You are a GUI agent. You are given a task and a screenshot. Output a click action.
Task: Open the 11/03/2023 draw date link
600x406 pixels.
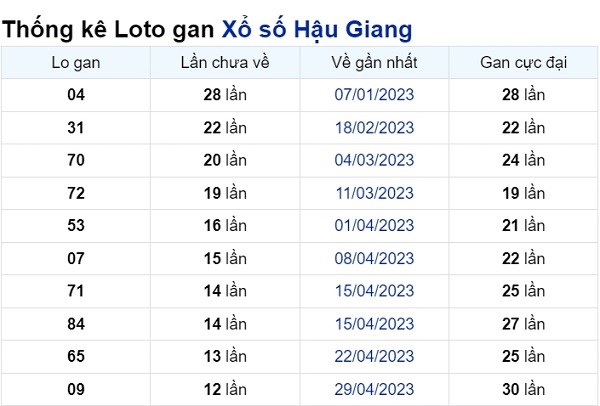coord(374,193)
